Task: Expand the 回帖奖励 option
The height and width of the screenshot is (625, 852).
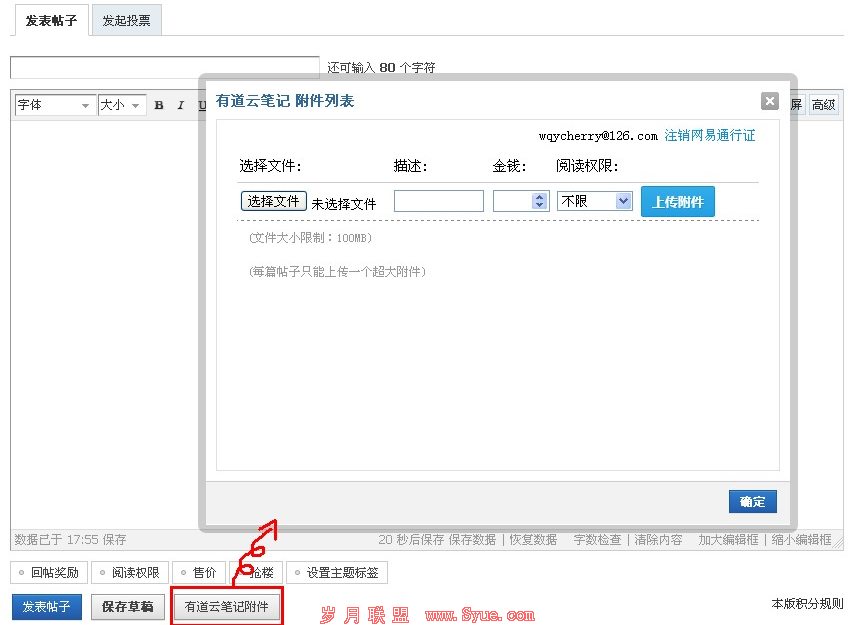Action: coord(49,572)
